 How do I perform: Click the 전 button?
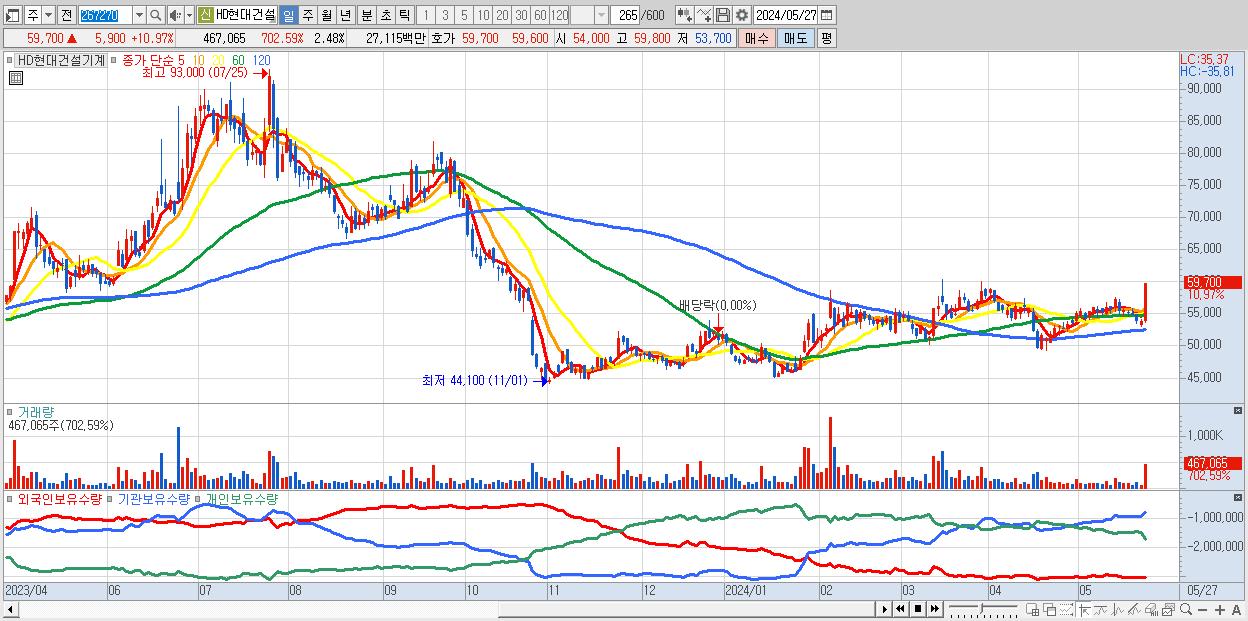pos(66,15)
